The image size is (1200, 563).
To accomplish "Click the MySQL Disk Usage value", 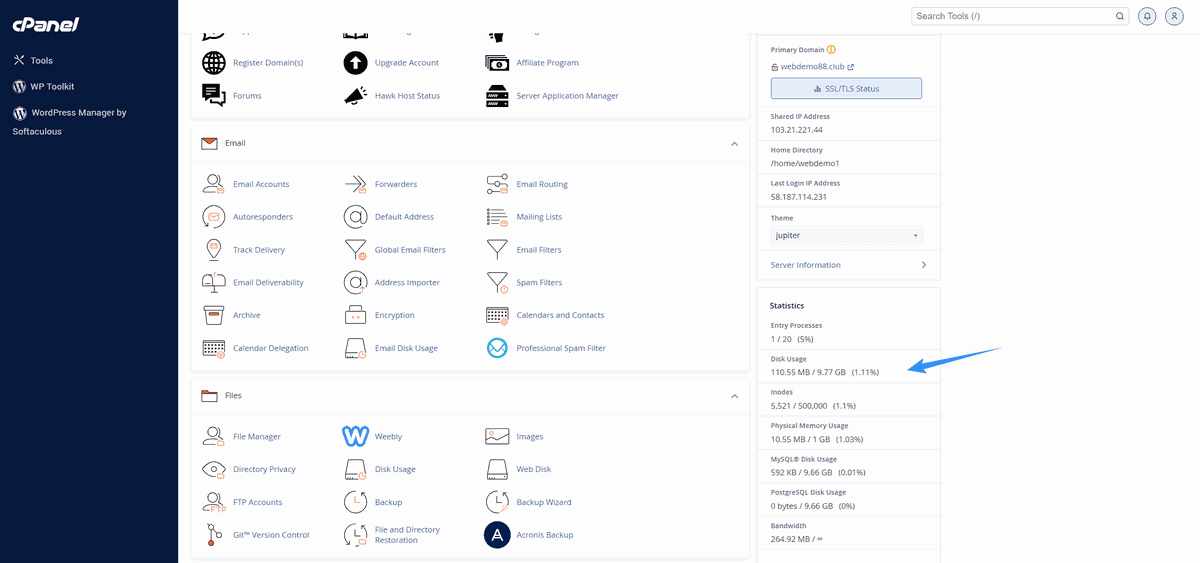I will click(818, 473).
